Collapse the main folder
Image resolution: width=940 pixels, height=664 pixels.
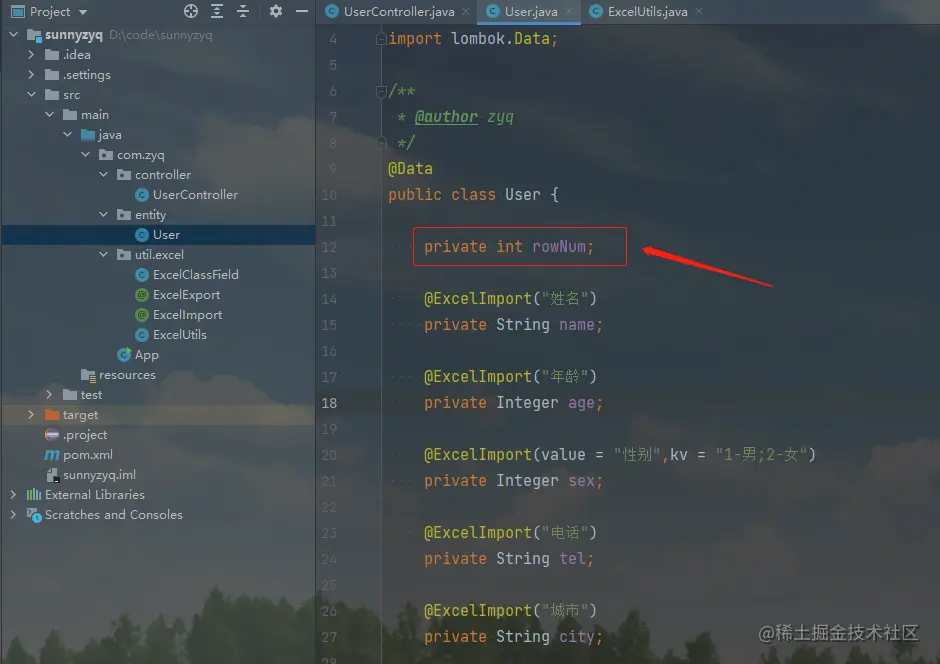click(x=49, y=114)
